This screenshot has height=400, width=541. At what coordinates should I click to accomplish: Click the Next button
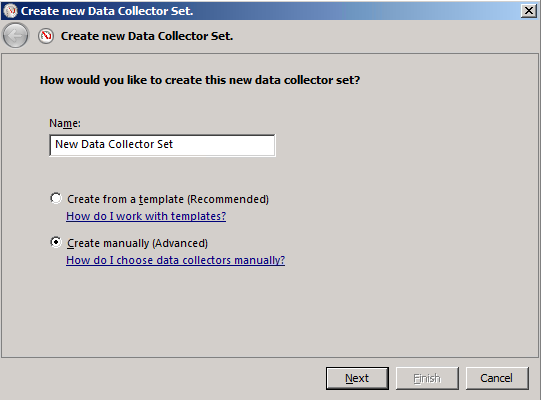point(357,378)
